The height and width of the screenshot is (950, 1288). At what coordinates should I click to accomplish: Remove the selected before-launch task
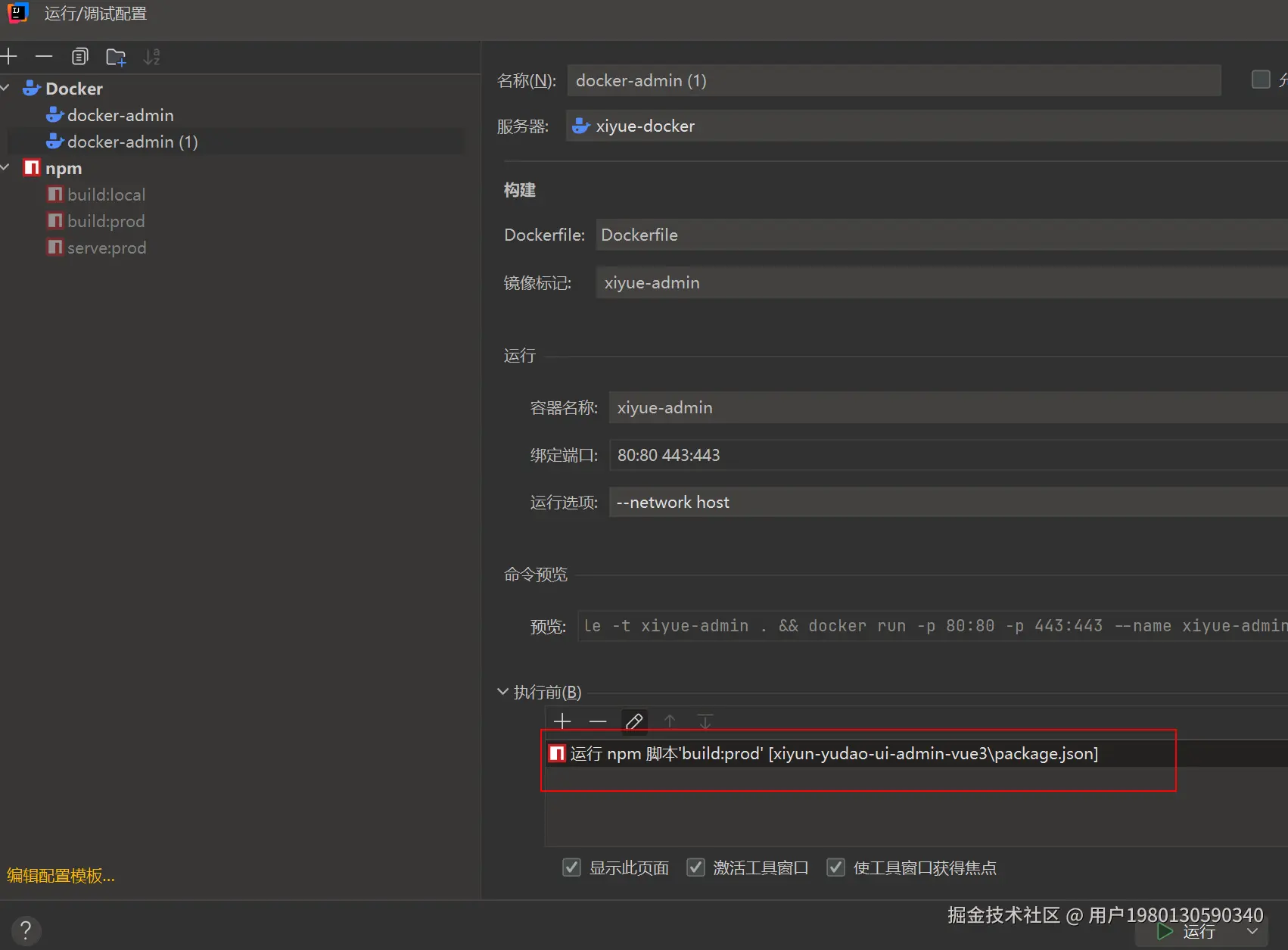tap(598, 721)
